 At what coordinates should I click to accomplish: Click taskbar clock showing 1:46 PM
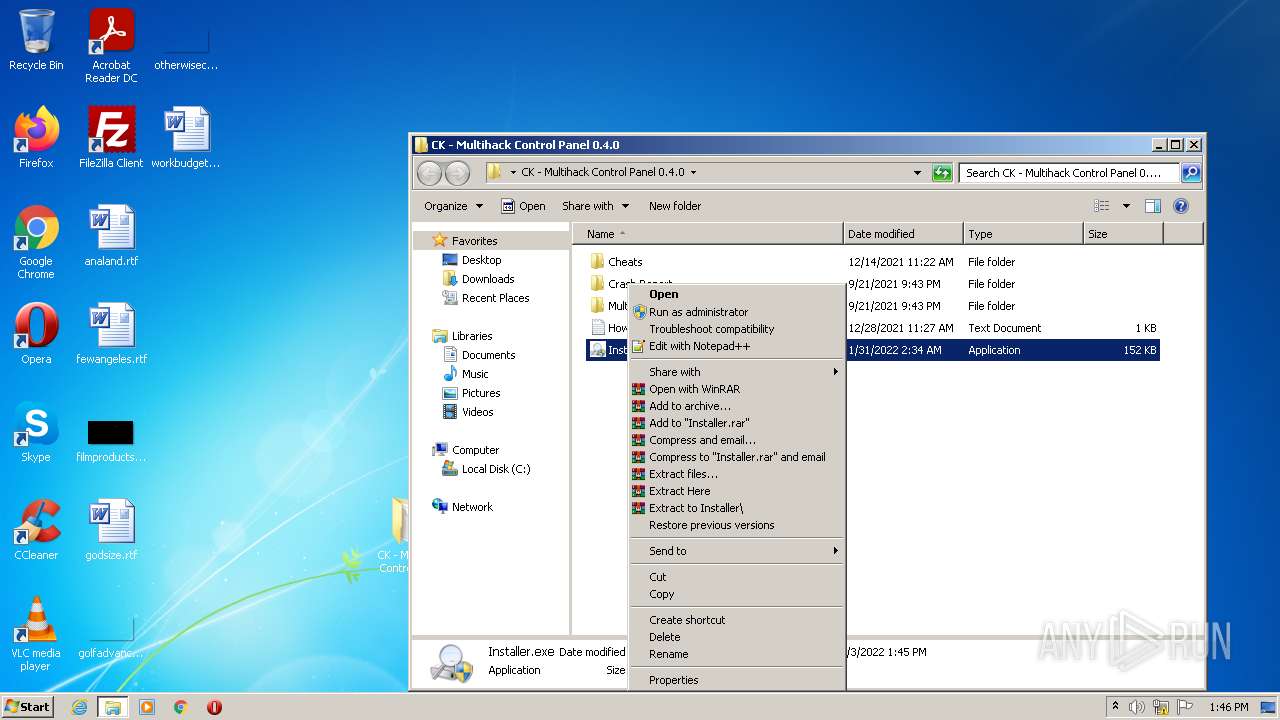pyautogui.click(x=1228, y=707)
